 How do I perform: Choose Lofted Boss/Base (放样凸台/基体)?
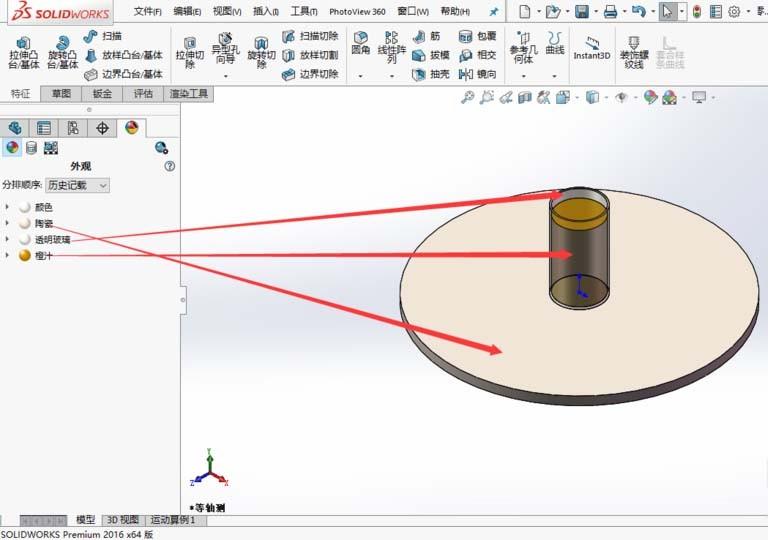tap(124, 55)
